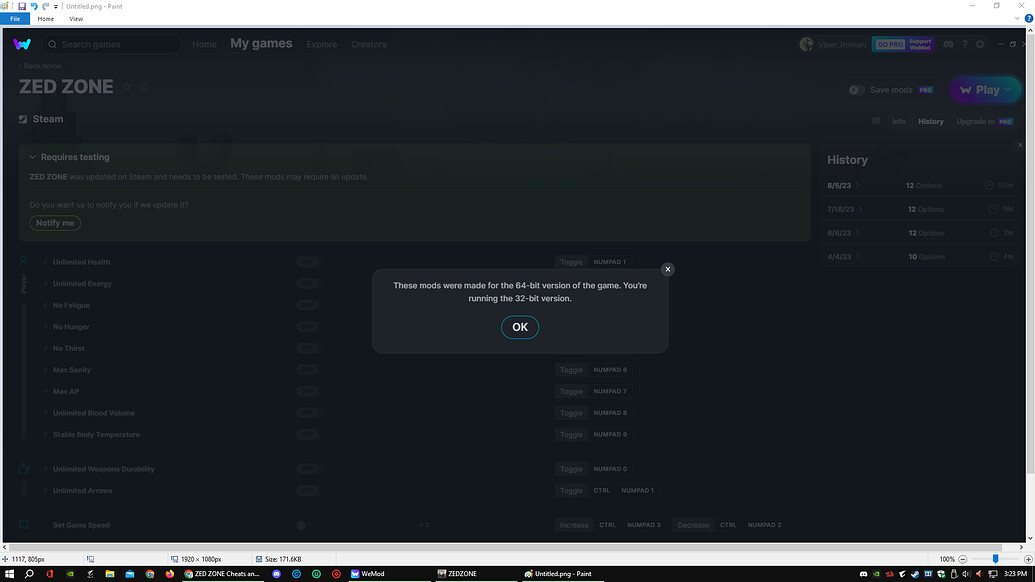Click the Redo arrow in Paint's title bar
1035x582 pixels.
click(45, 6)
